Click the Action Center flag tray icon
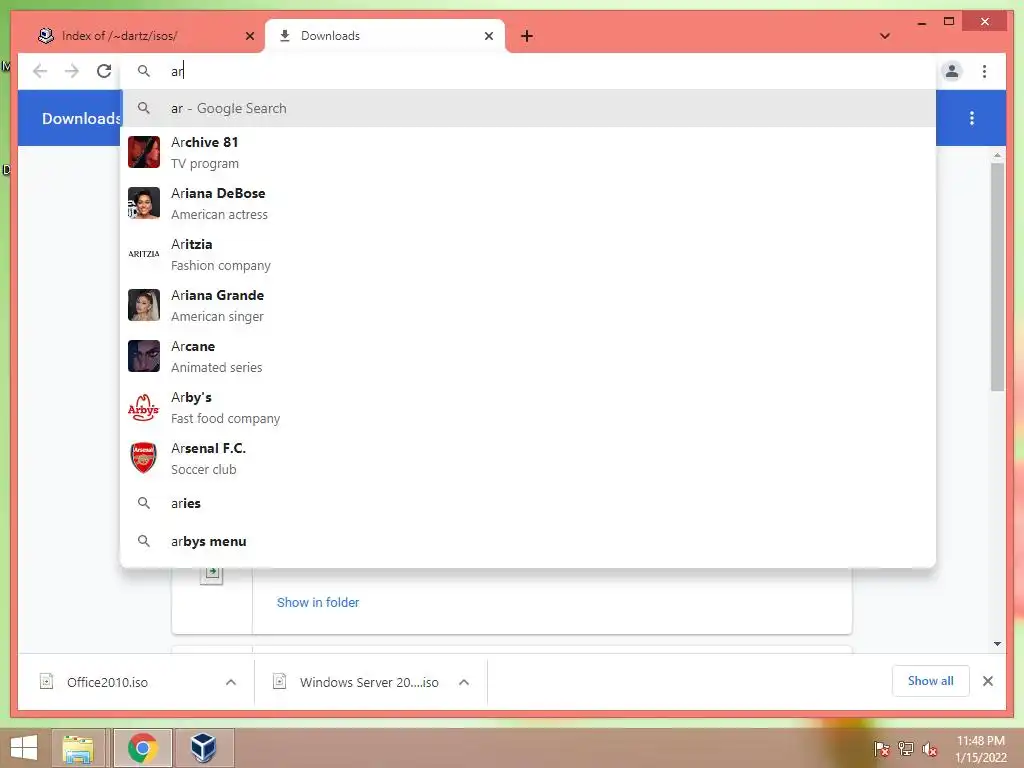This screenshot has width=1024, height=768. point(882,749)
